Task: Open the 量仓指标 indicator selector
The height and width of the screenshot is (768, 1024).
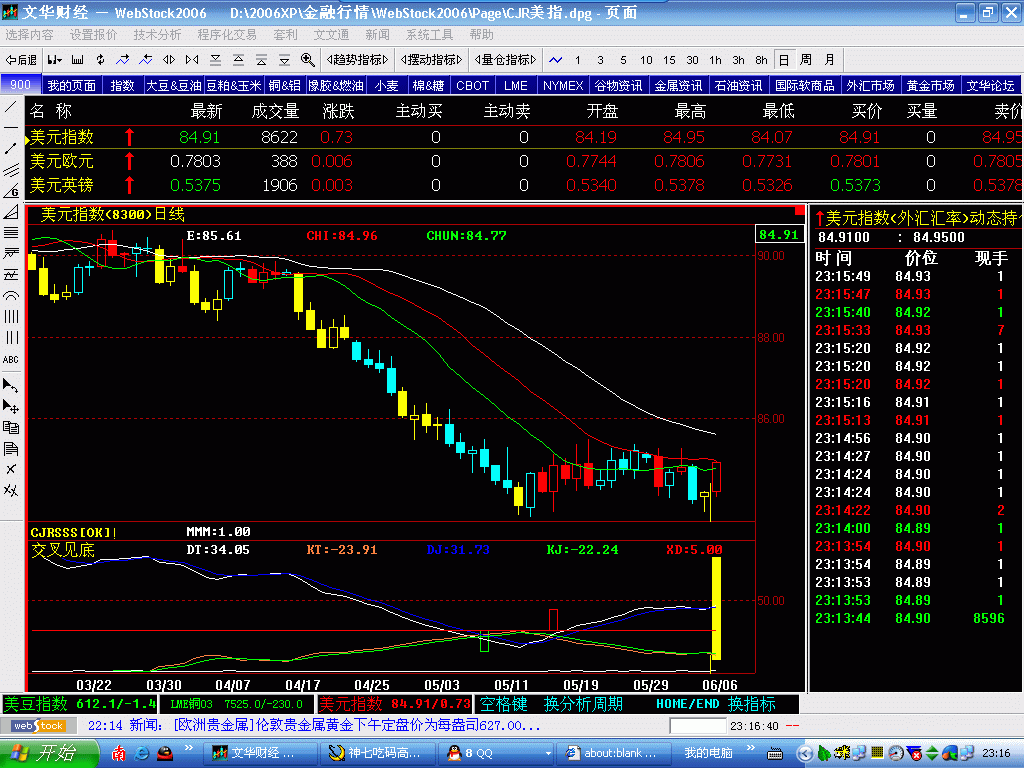Action: pyautogui.click(x=505, y=60)
